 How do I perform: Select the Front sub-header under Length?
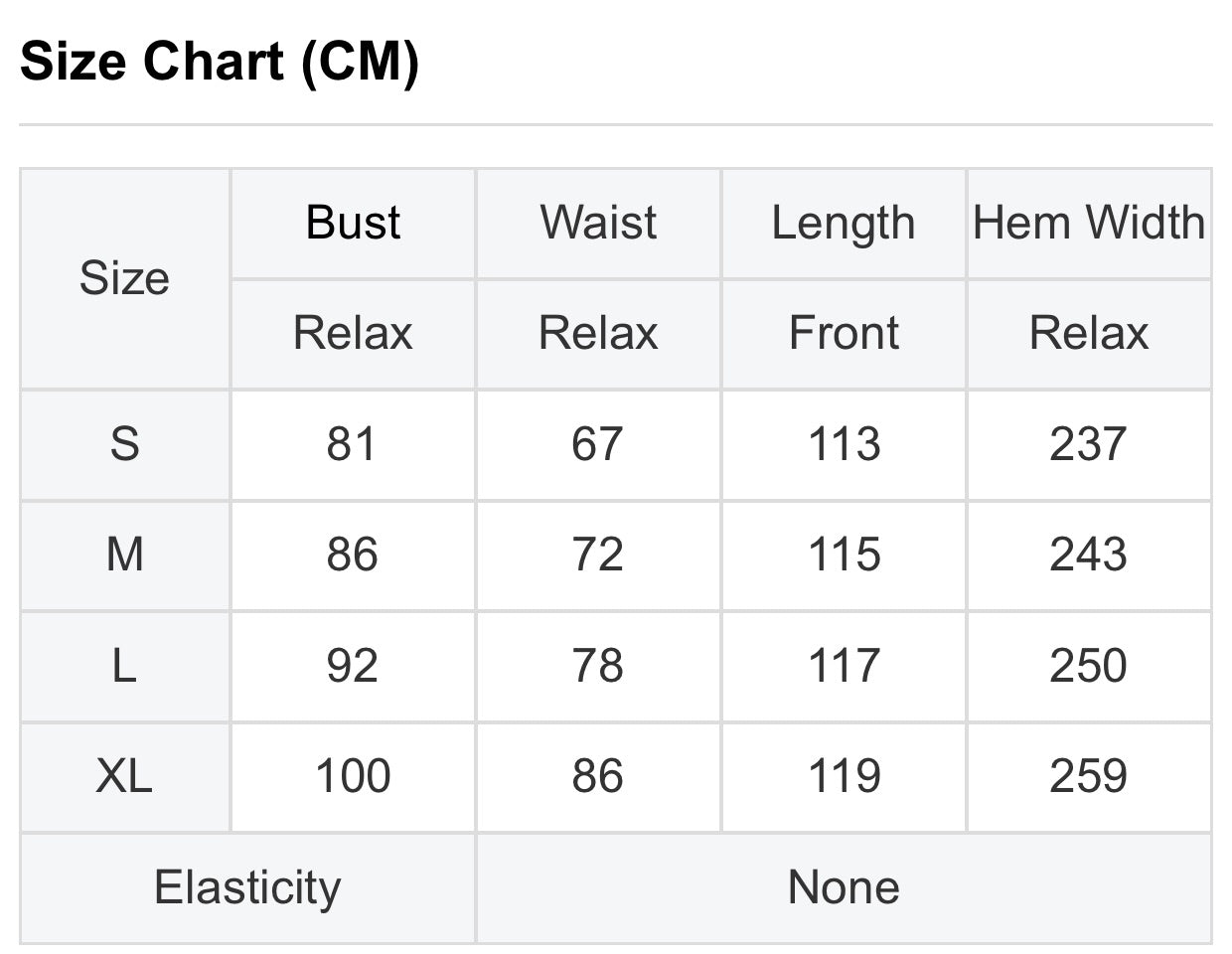(844, 333)
